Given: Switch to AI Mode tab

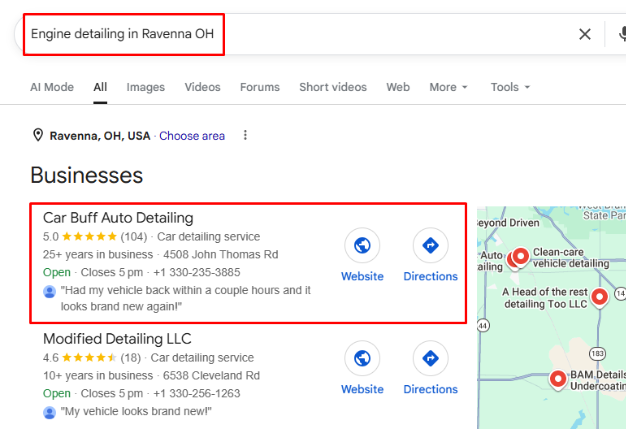Looking at the screenshot, I should tap(52, 87).
